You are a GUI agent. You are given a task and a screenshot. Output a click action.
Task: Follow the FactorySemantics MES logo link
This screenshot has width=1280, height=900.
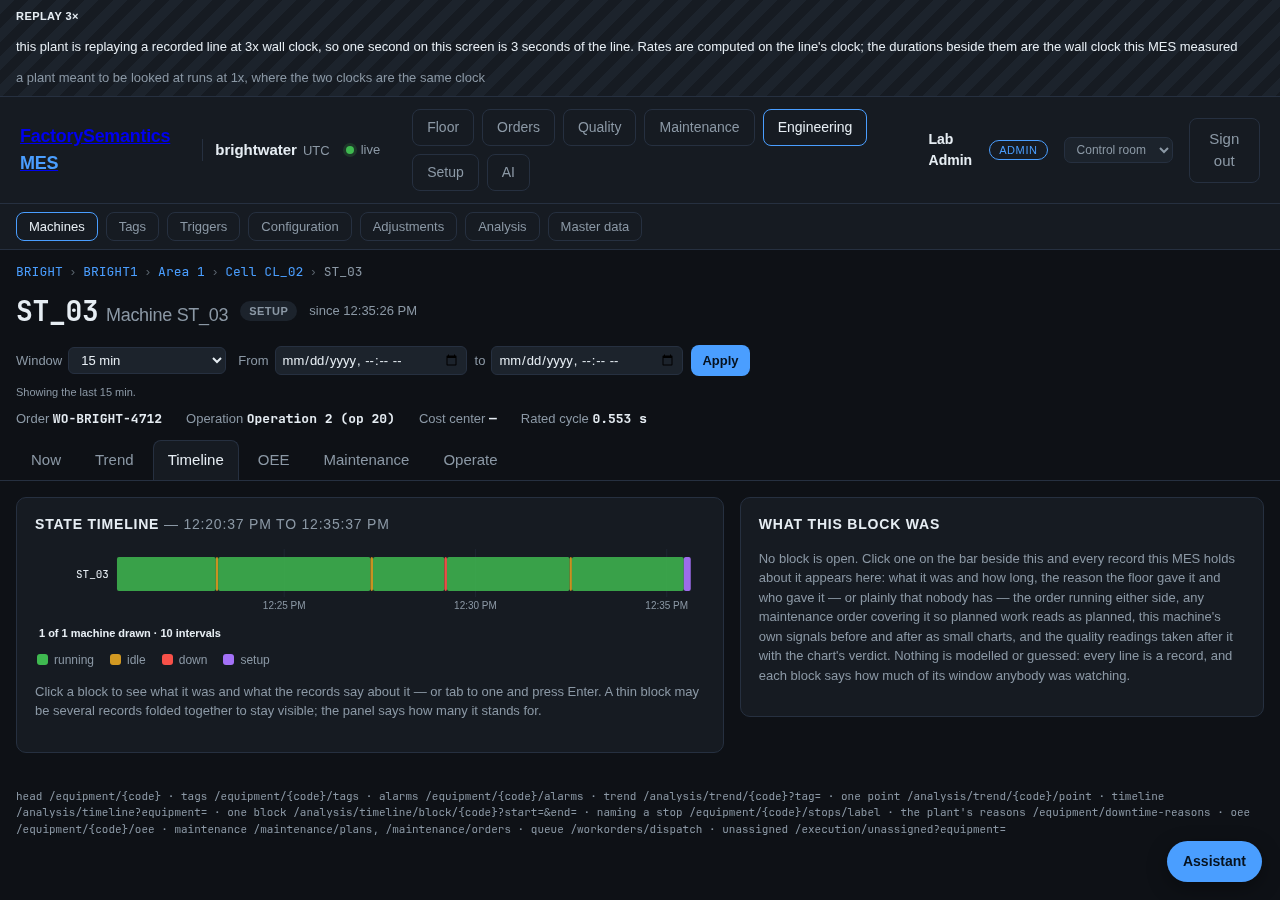click(95, 150)
